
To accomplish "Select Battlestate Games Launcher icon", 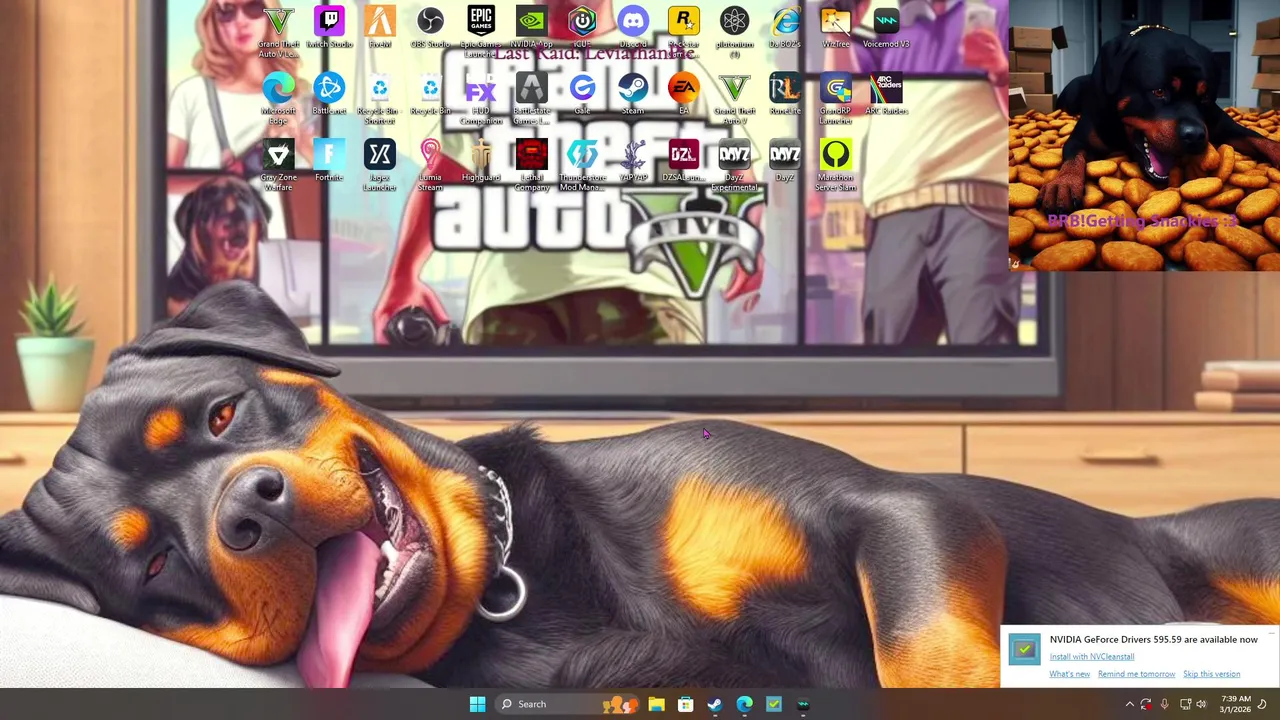I will pyautogui.click(x=531, y=98).
